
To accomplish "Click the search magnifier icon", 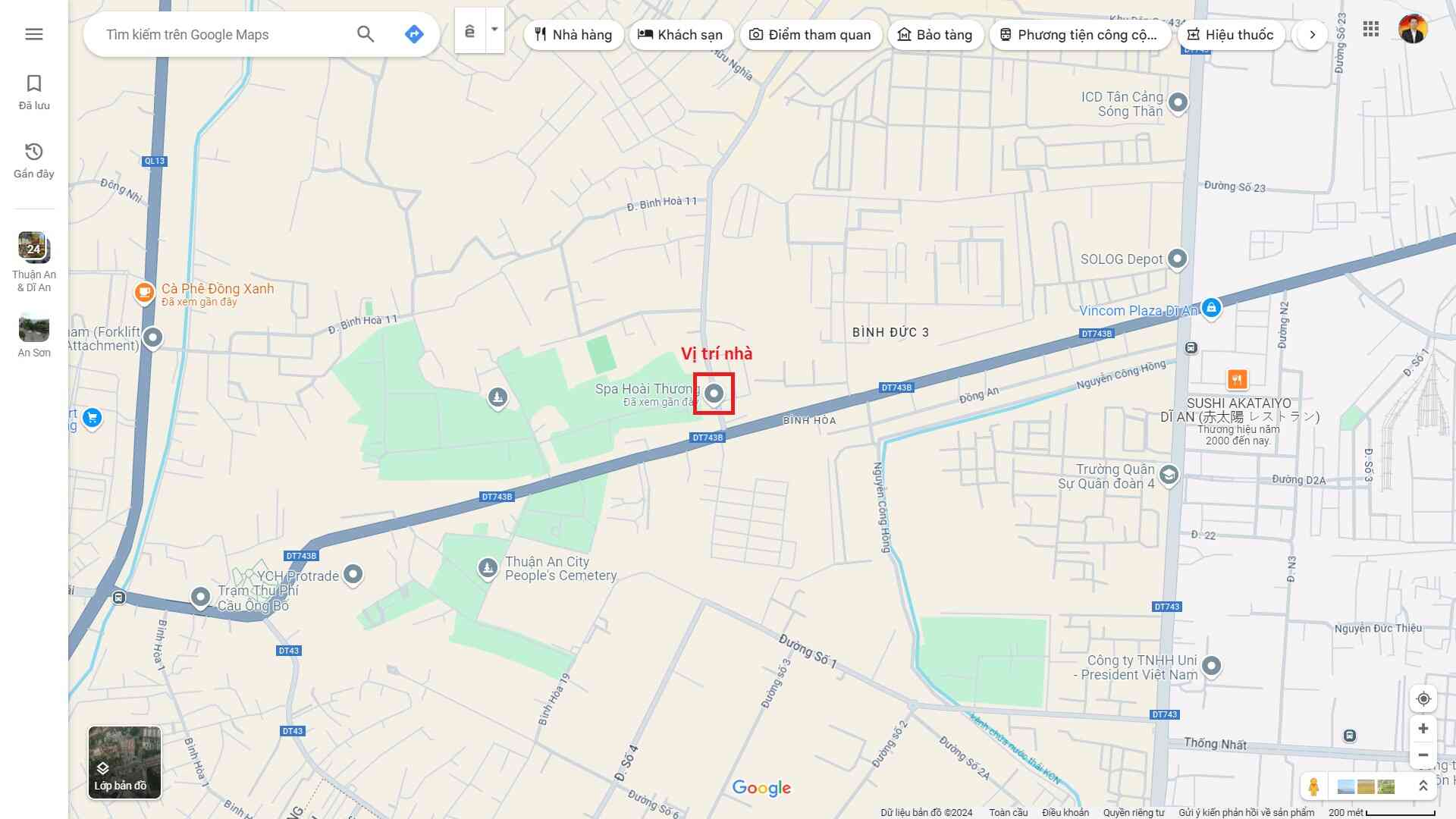I will [x=366, y=34].
